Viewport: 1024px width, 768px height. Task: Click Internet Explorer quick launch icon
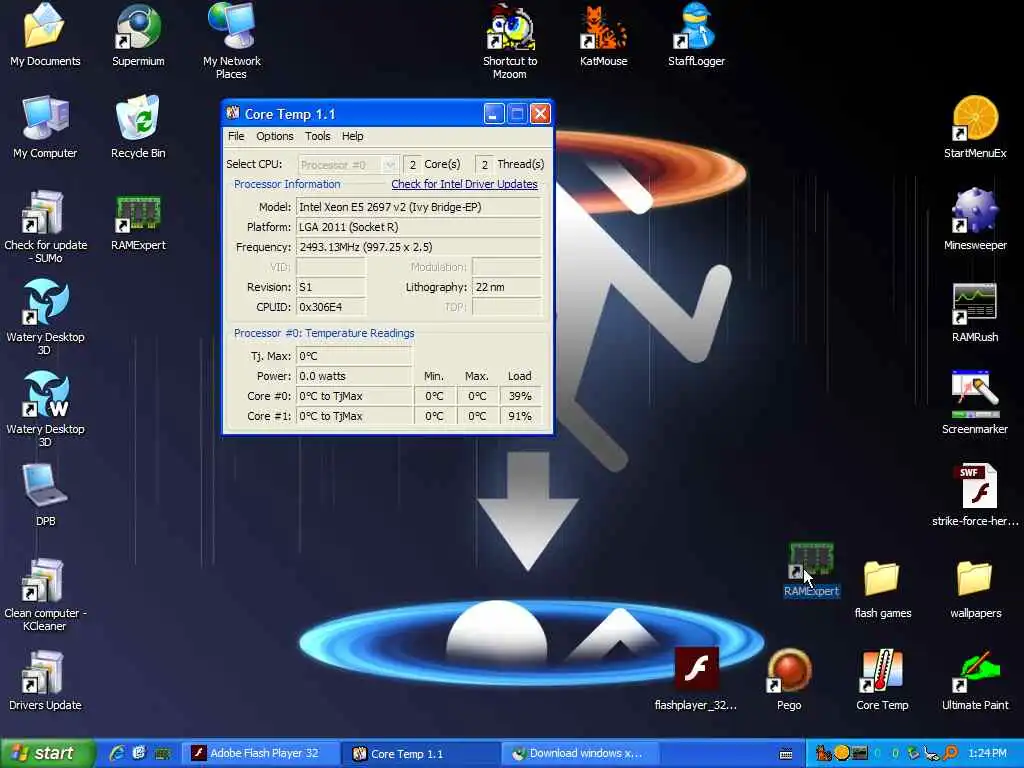click(x=118, y=753)
